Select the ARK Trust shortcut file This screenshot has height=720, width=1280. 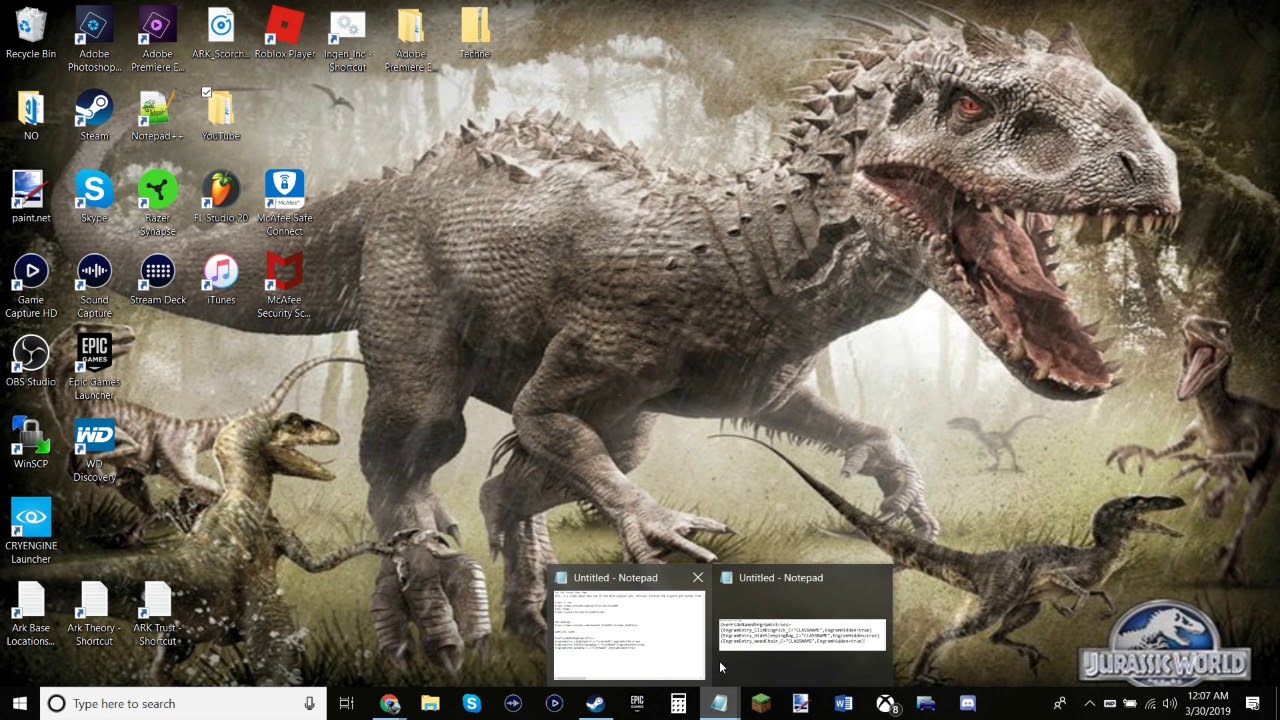[157, 614]
